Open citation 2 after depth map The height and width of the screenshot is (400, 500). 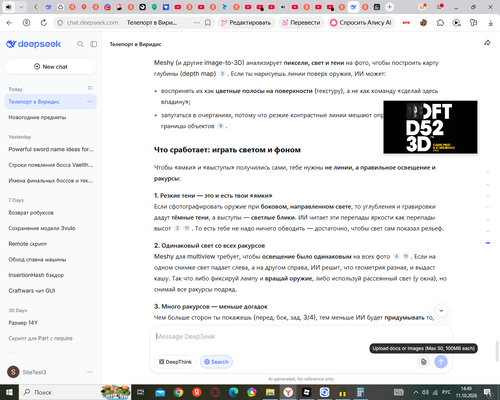223,74
